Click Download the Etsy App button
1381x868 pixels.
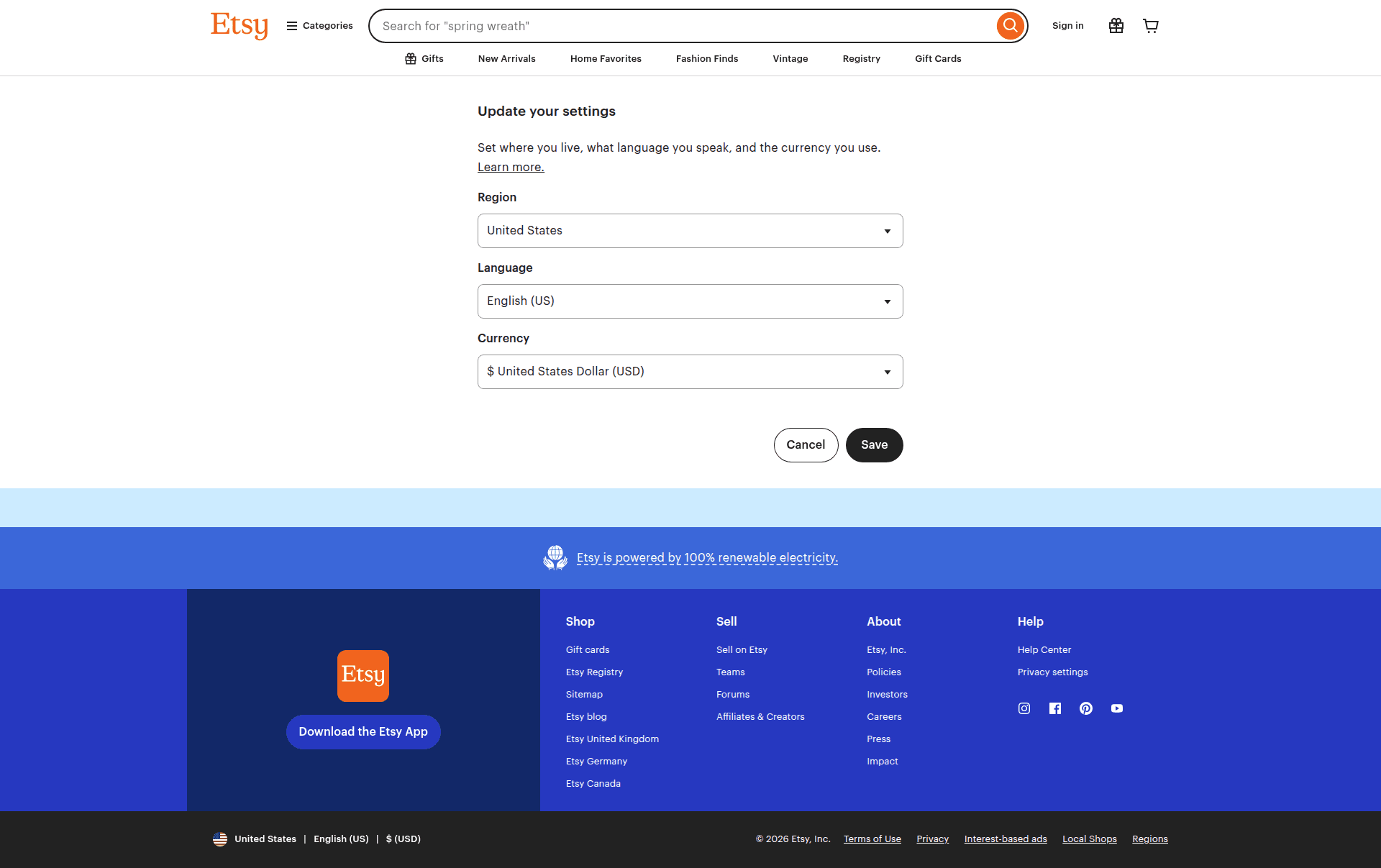pos(363,732)
